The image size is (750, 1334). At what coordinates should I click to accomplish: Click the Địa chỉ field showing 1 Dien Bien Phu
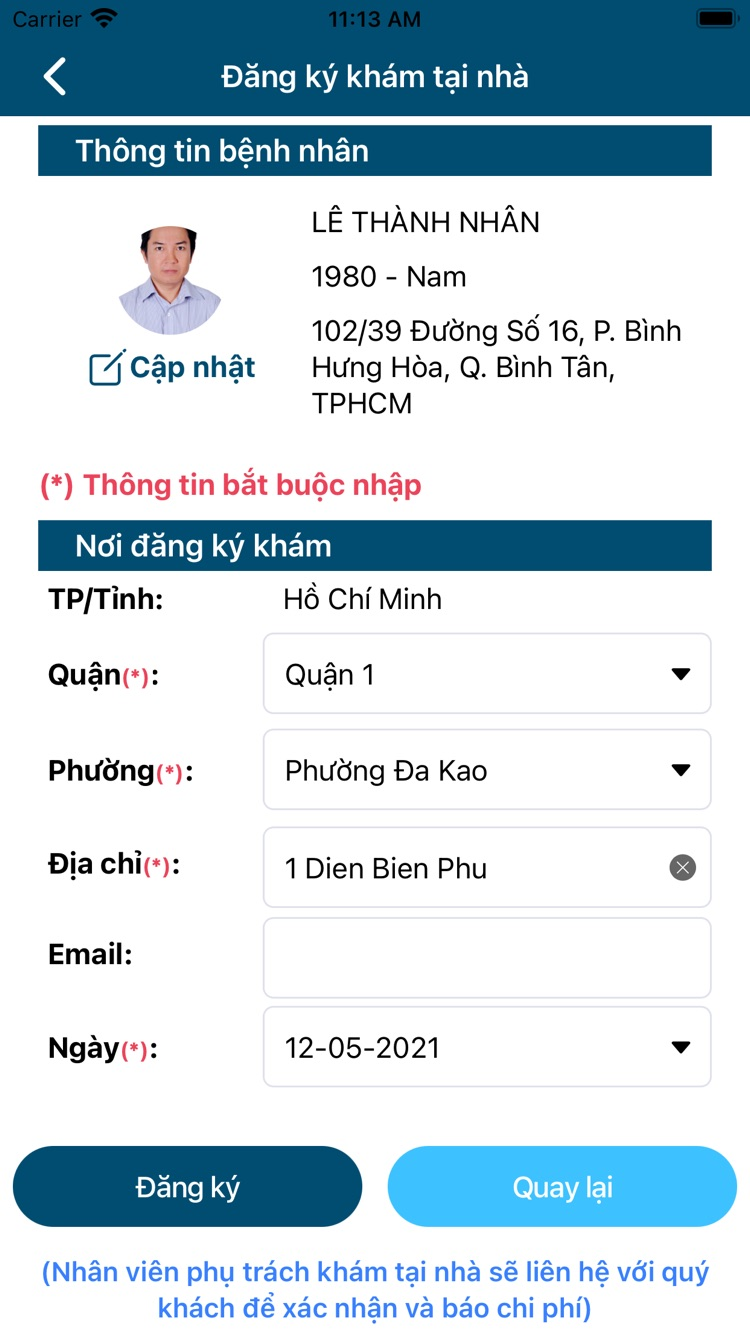pyautogui.click(x=450, y=867)
